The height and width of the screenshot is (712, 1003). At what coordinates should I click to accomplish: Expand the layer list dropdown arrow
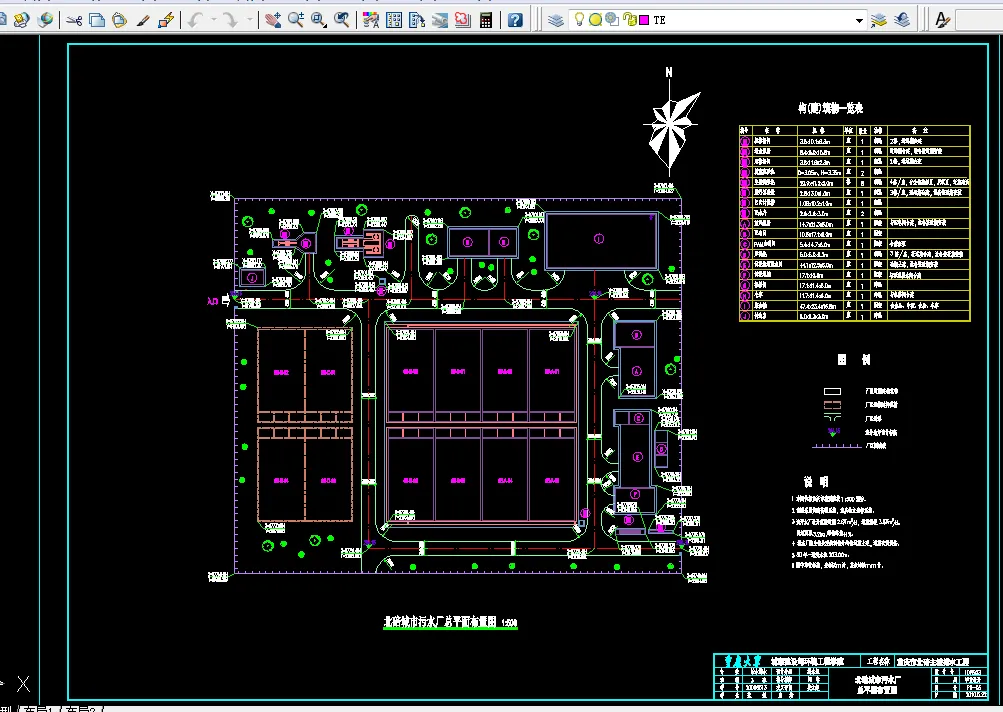click(x=859, y=20)
